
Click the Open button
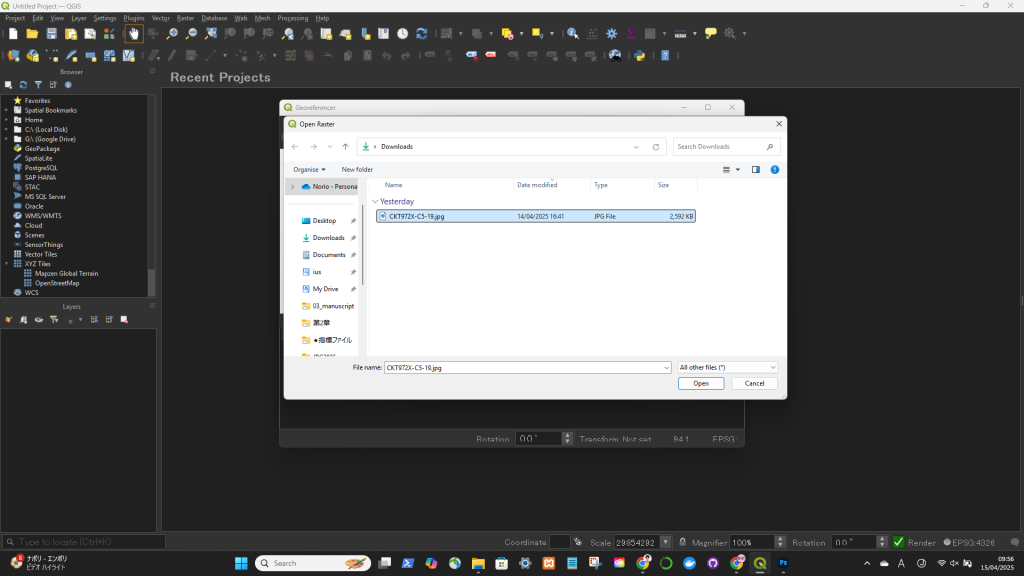click(700, 383)
